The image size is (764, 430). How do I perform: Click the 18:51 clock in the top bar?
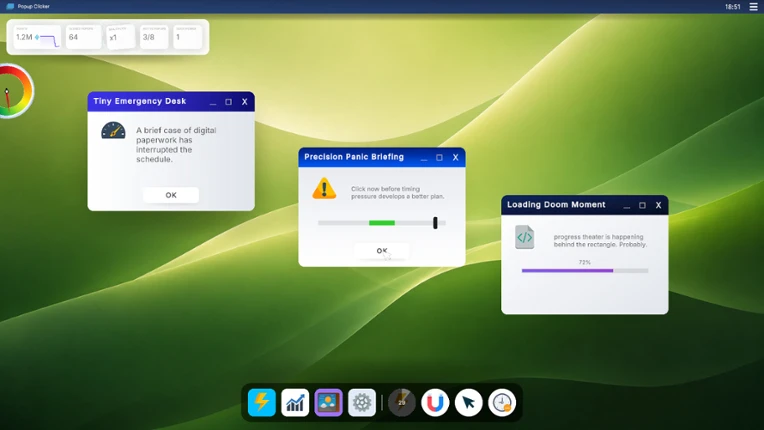pos(733,7)
